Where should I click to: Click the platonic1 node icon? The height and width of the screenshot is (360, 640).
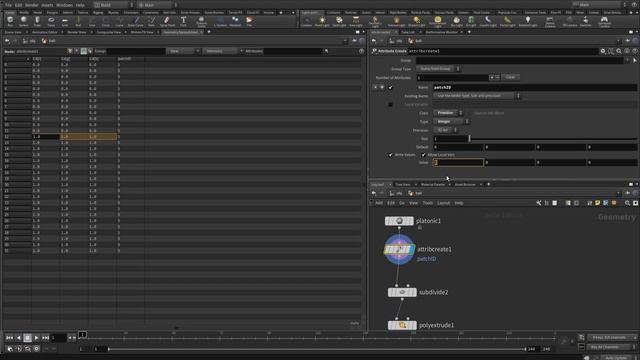pyautogui.click(x=400, y=221)
